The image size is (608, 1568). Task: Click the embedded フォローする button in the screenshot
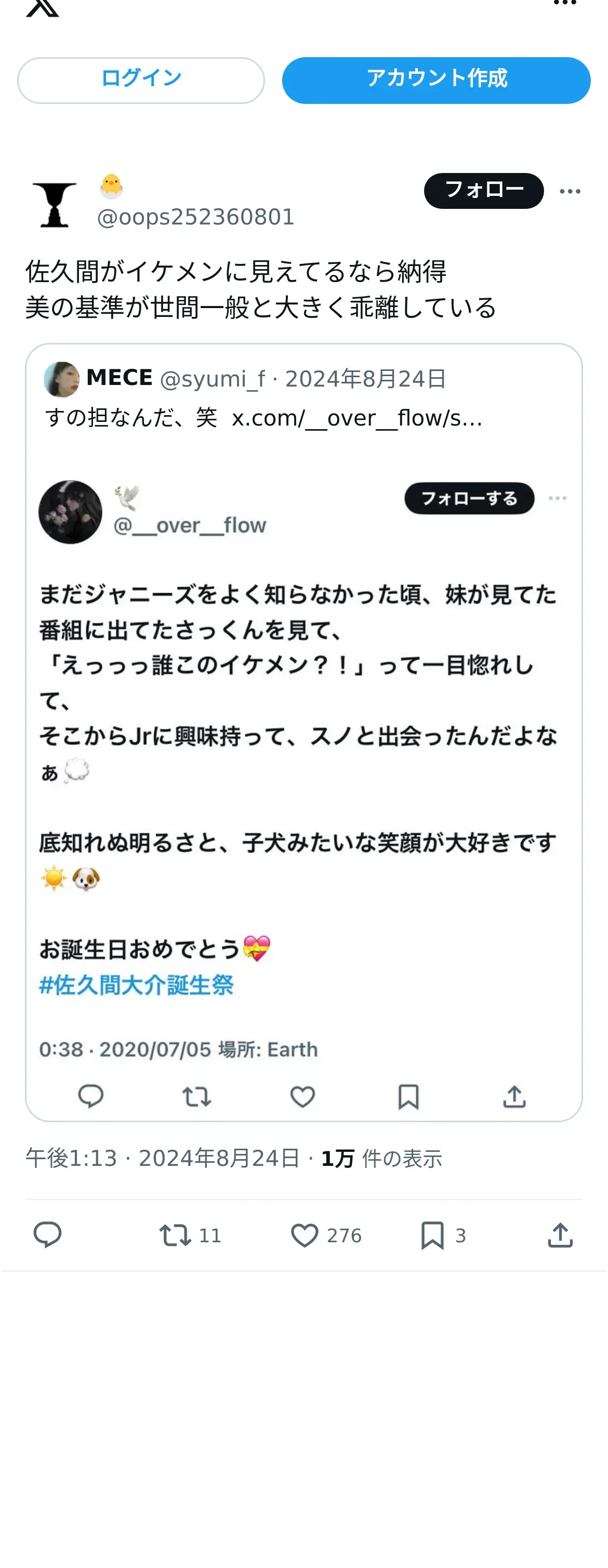point(469,499)
